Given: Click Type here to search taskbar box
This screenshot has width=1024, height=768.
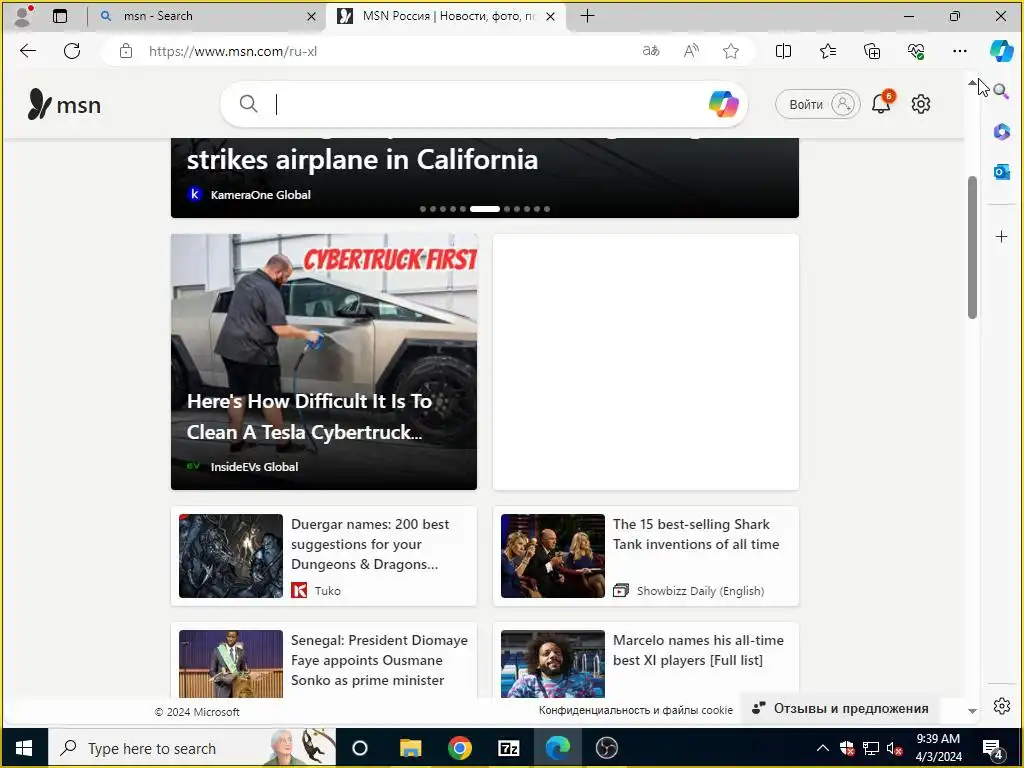Looking at the screenshot, I should coord(193,748).
